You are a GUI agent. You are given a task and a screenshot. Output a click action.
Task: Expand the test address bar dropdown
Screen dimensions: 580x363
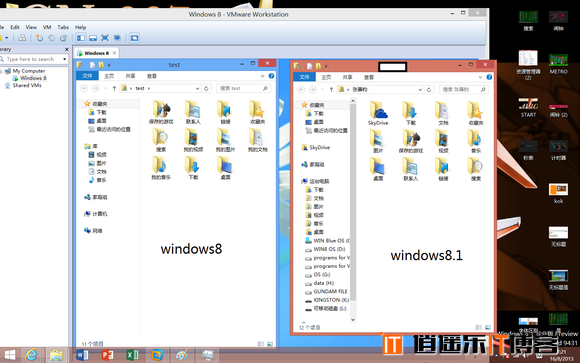point(197,88)
